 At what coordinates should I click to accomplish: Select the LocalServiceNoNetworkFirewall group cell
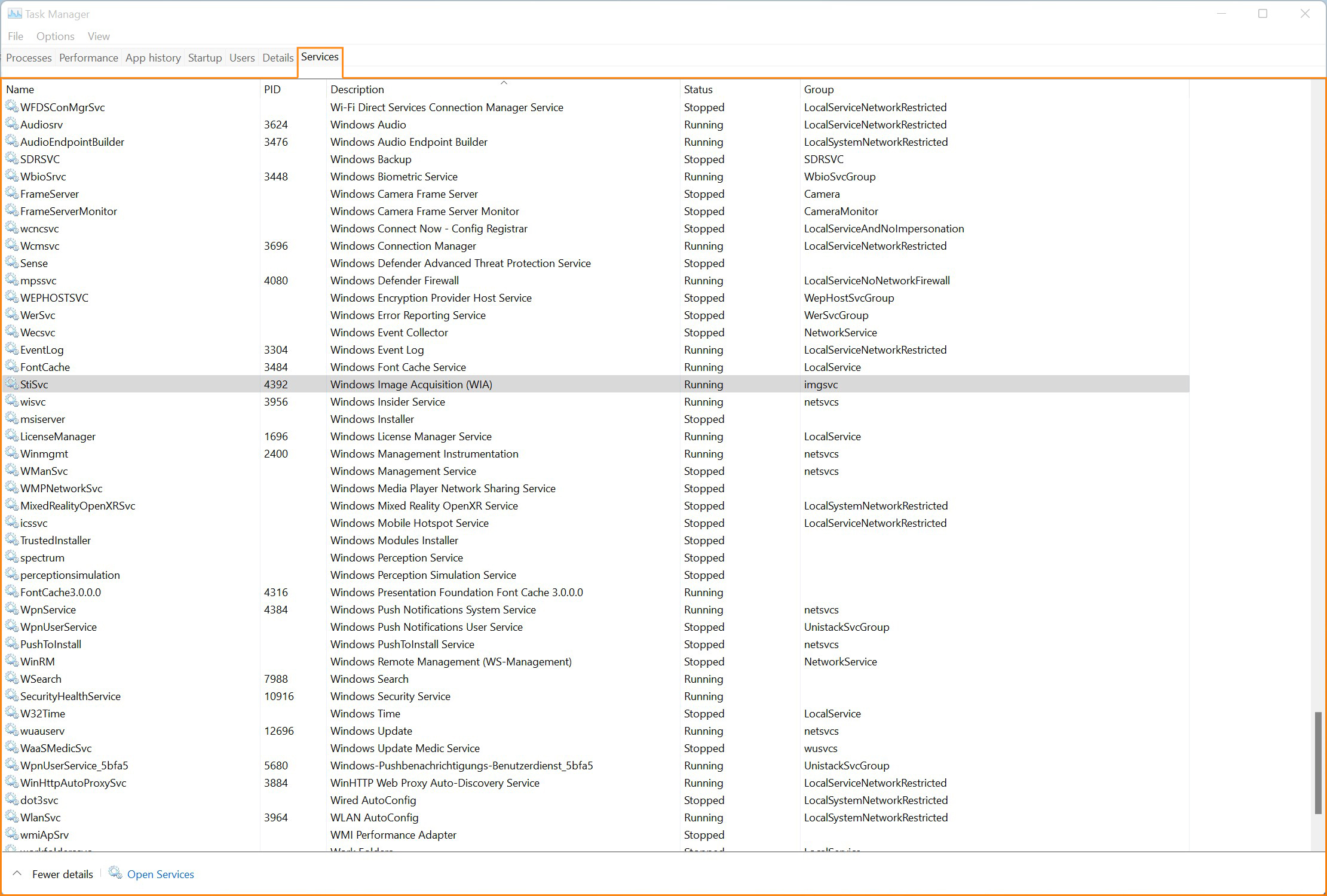click(877, 280)
